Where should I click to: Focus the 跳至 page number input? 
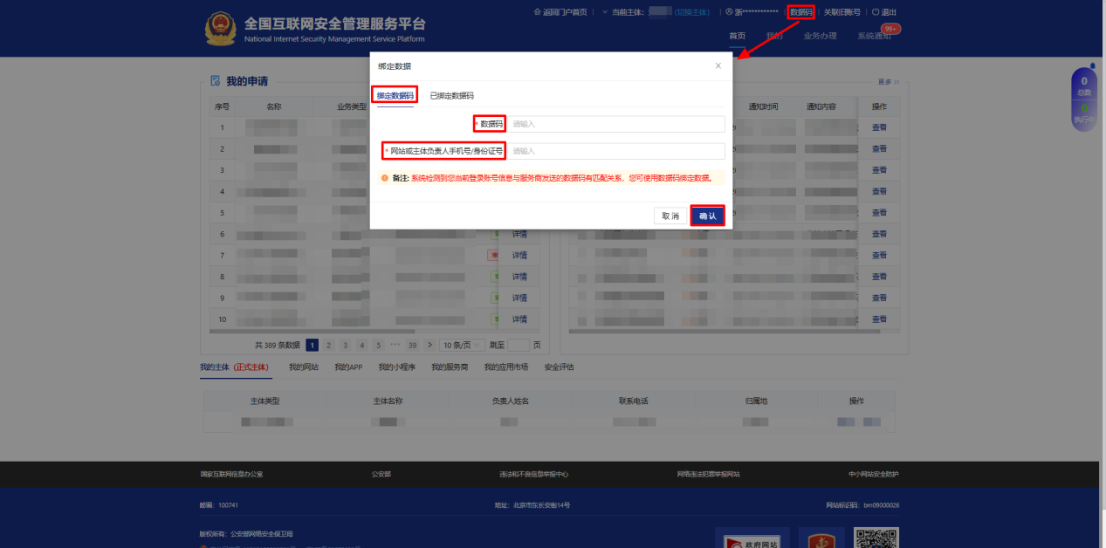(x=518, y=345)
